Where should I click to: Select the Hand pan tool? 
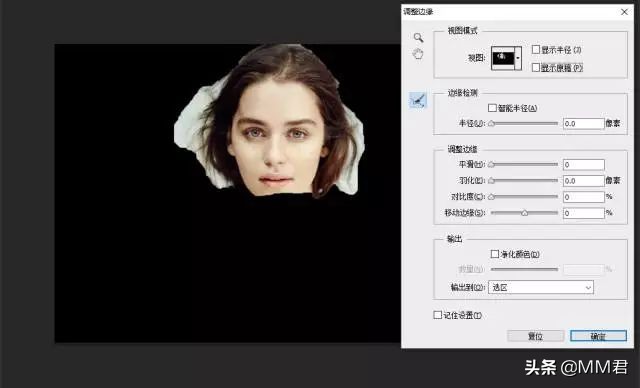coord(418,54)
